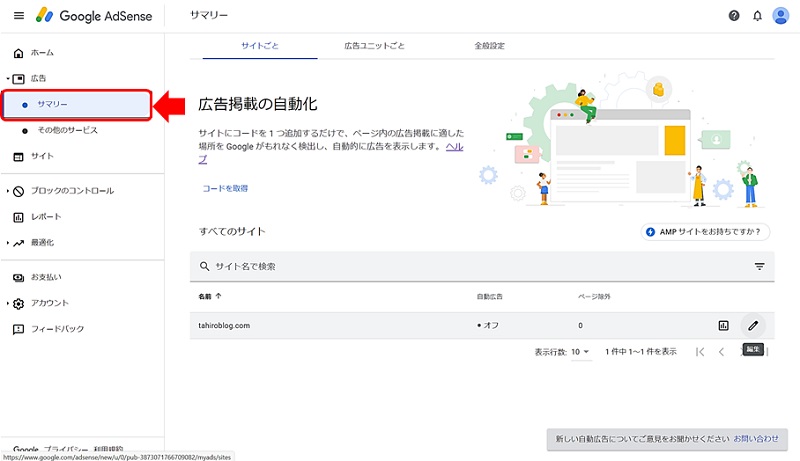The image size is (800, 461).
Task: Open ホーム in the sidebar
Action: click(x=42, y=53)
